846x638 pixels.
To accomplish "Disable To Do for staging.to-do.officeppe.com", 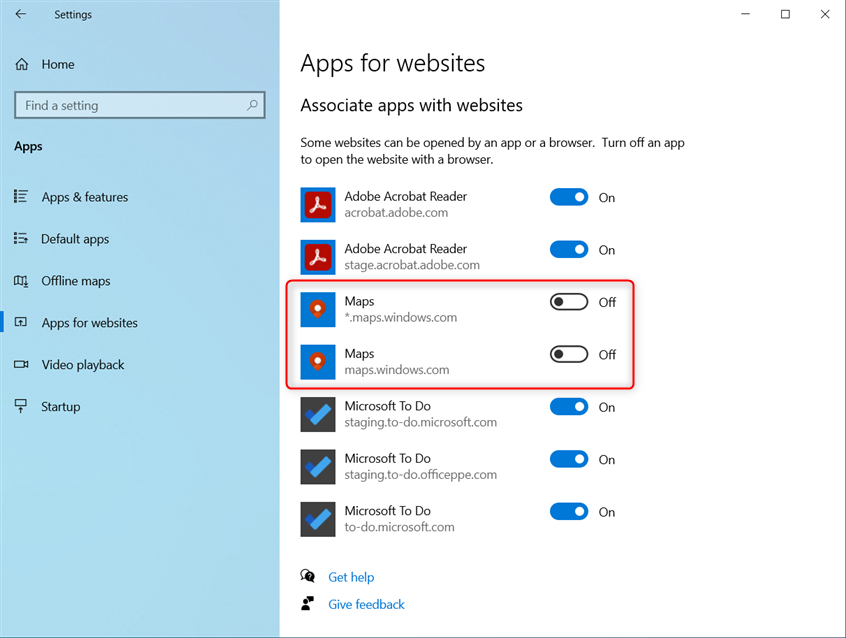I will tap(569, 459).
